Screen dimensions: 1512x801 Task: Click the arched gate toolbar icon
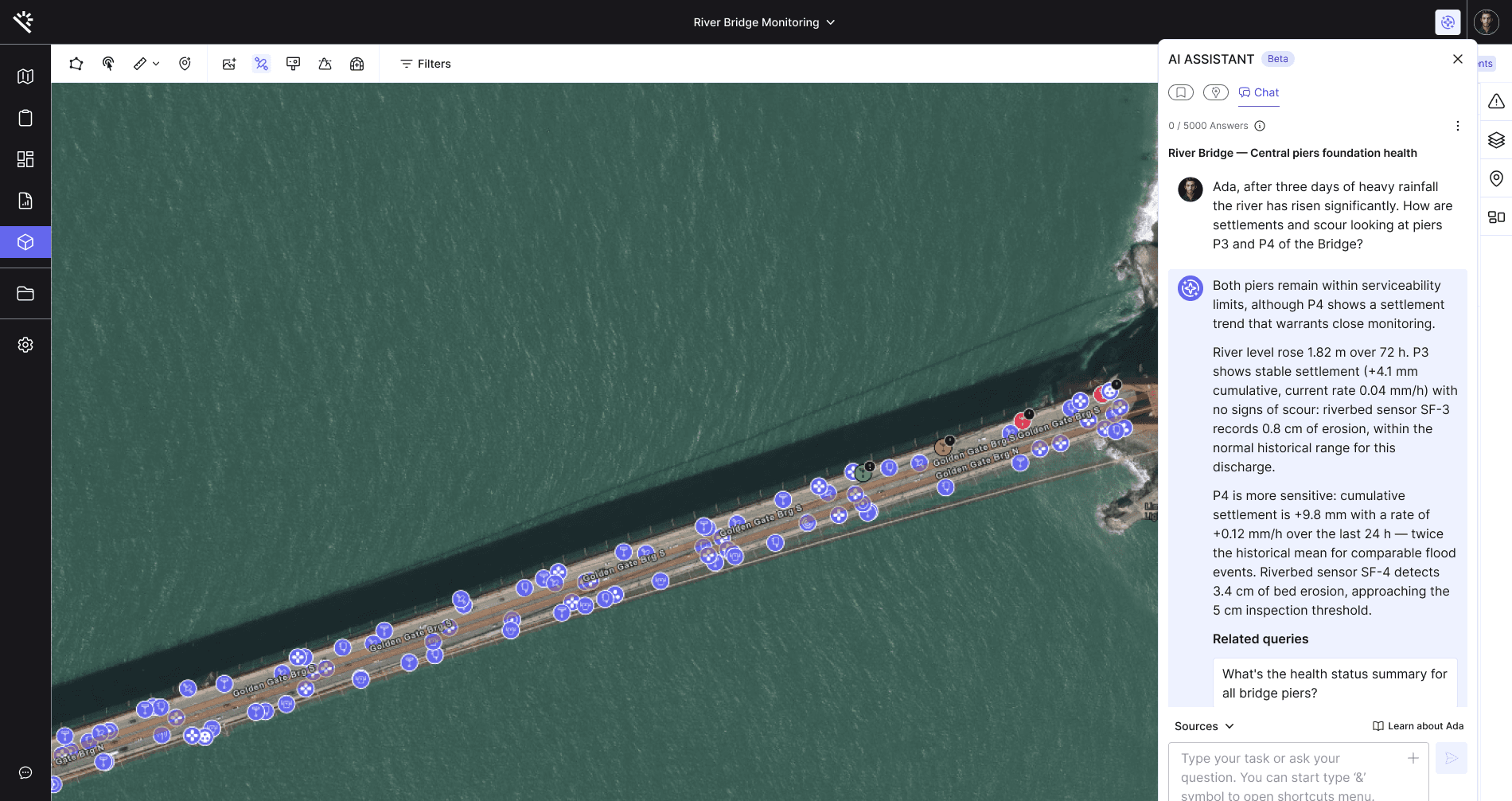(x=357, y=64)
